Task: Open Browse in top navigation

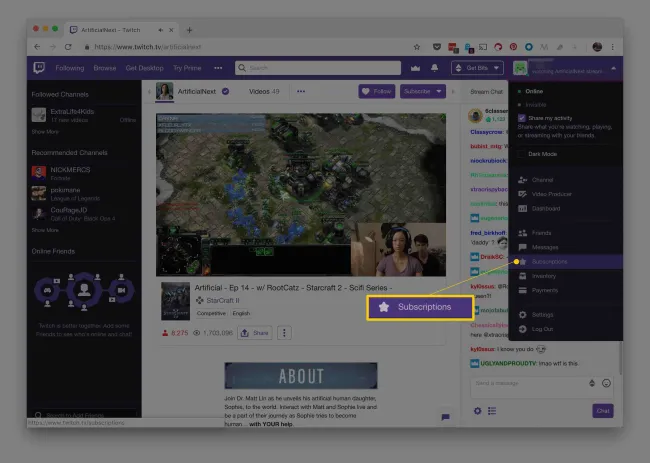Action: (105, 68)
